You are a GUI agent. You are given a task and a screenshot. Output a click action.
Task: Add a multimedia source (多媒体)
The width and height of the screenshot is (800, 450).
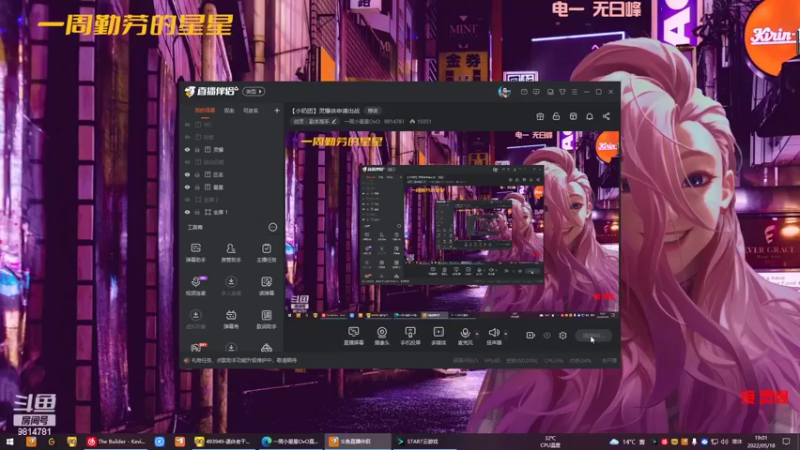(x=438, y=336)
